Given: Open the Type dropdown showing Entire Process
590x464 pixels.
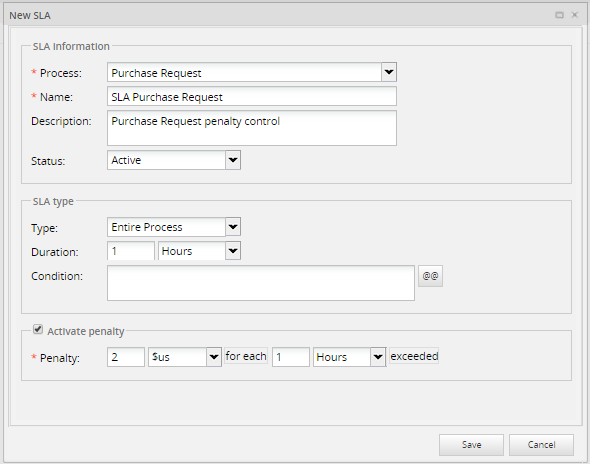Looking at the screenshot, I should (233, 227).
